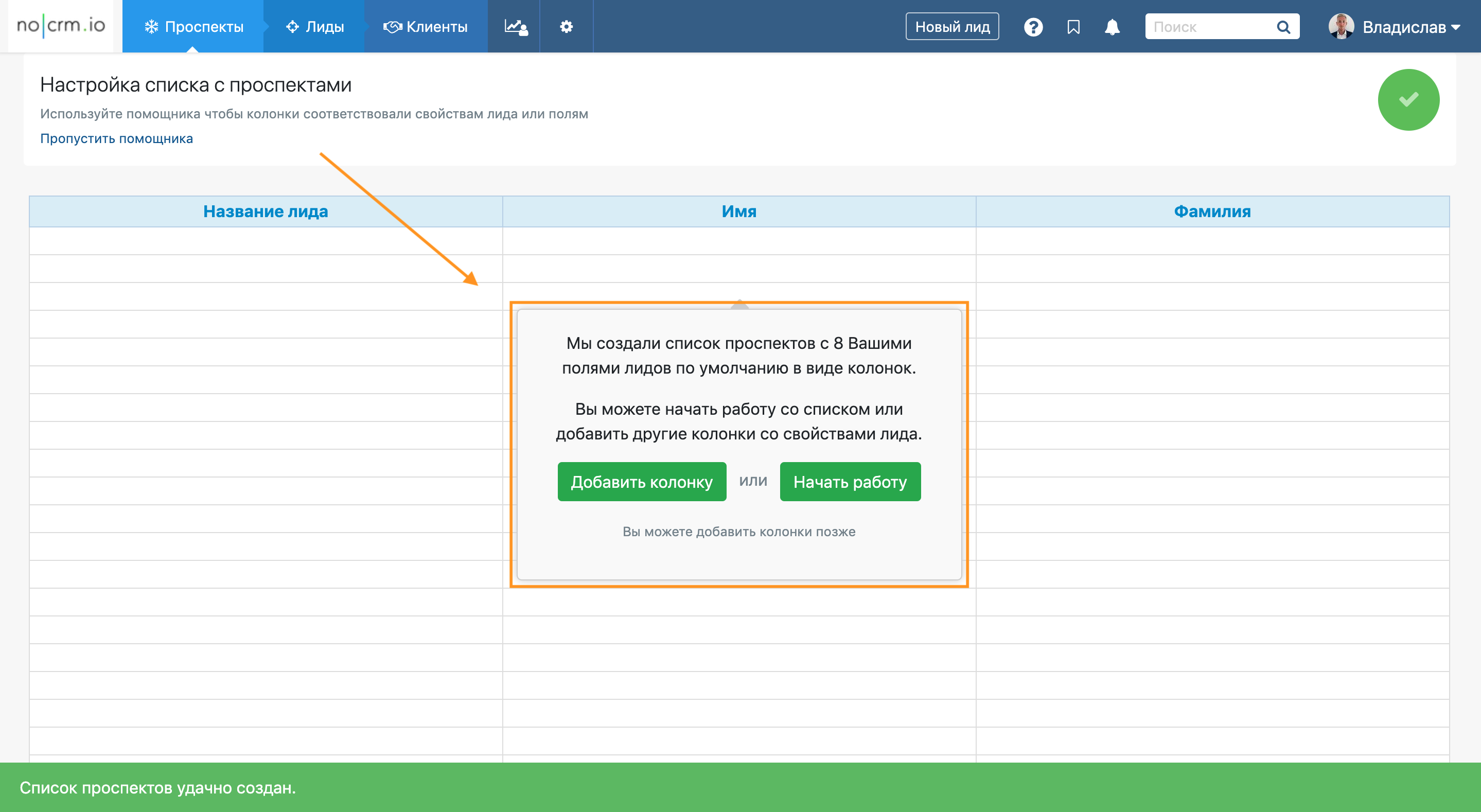This screenshot has height=812, width=1481.
Task: Click the search magnifier icon
Action: (x=1283, y=27)
